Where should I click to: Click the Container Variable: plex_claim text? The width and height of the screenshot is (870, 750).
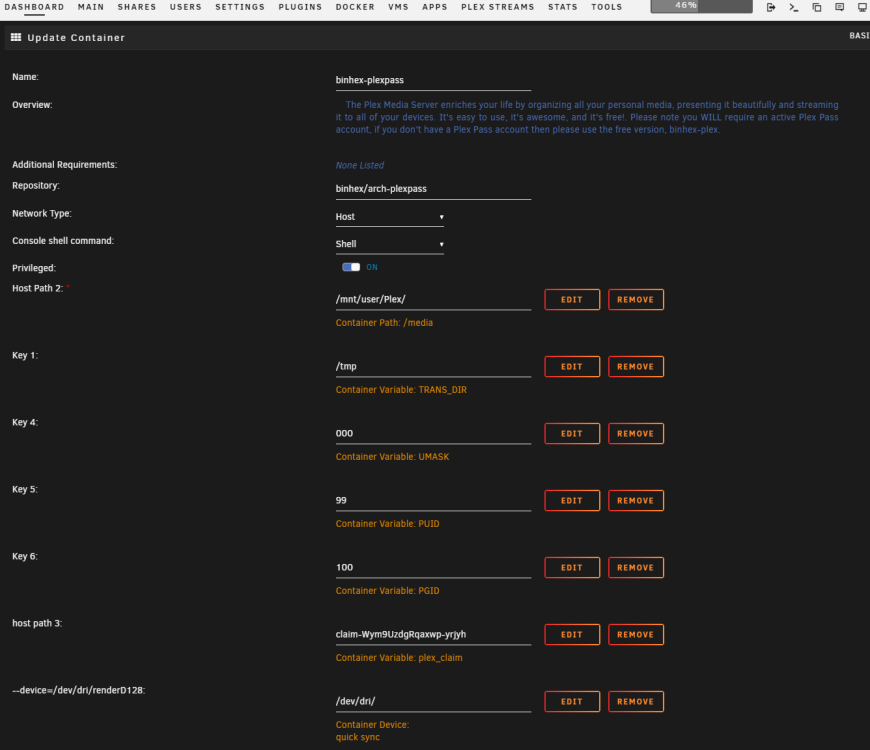[399, 658]
